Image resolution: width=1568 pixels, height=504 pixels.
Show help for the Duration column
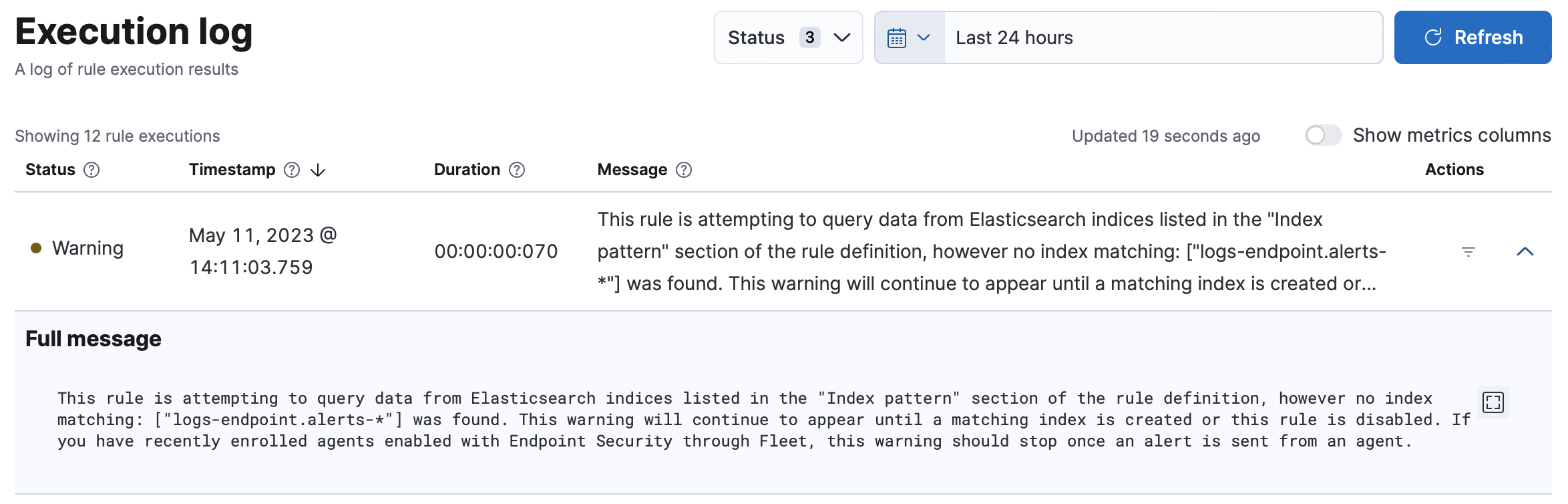pos(517,169)
